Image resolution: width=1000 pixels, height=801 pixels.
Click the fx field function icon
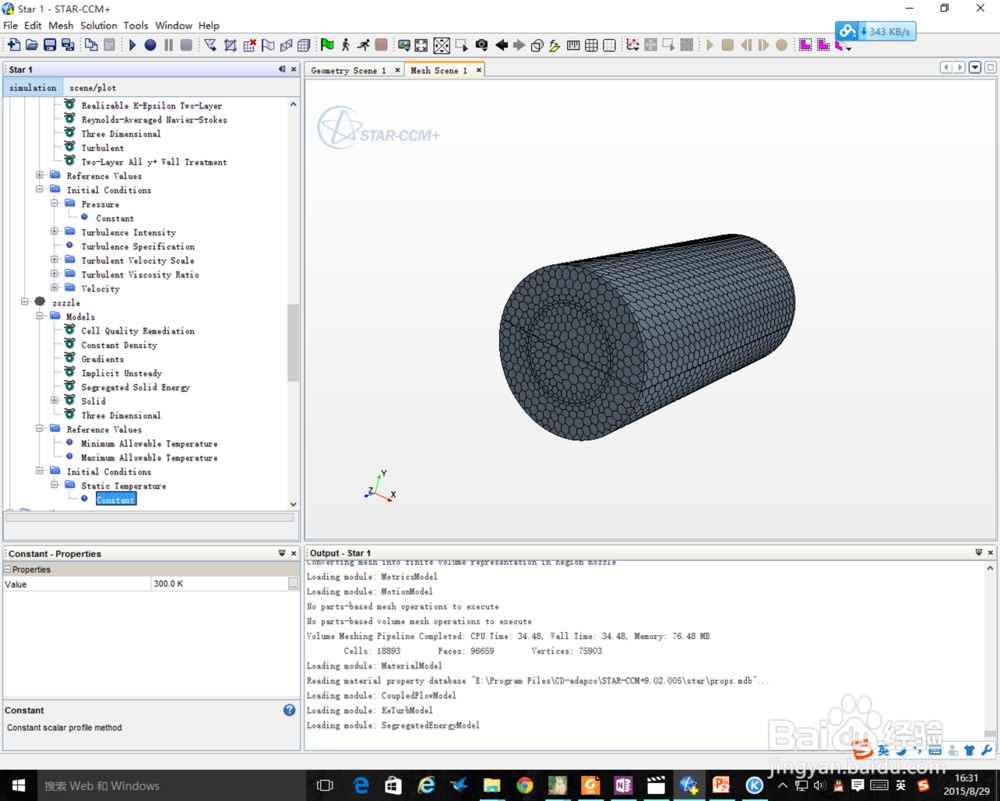[x=554, y=45]
